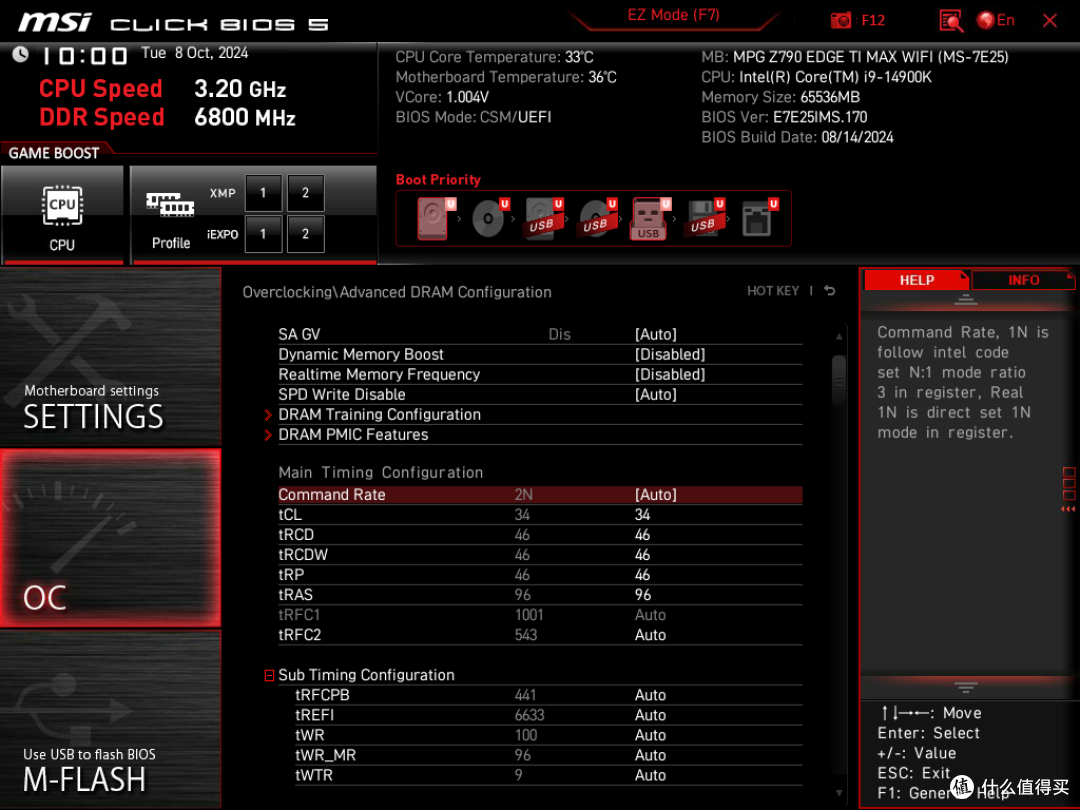Open M-FLASH to flash BIOS
Image resolution: width=1080 pixels, height=810 pixels.
[110, 719]
